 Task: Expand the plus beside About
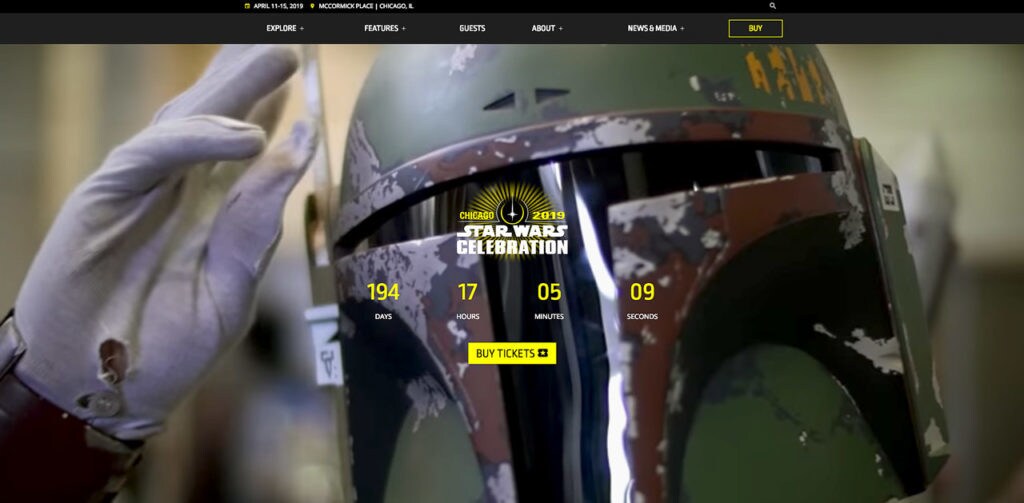[x=560, y=28]
